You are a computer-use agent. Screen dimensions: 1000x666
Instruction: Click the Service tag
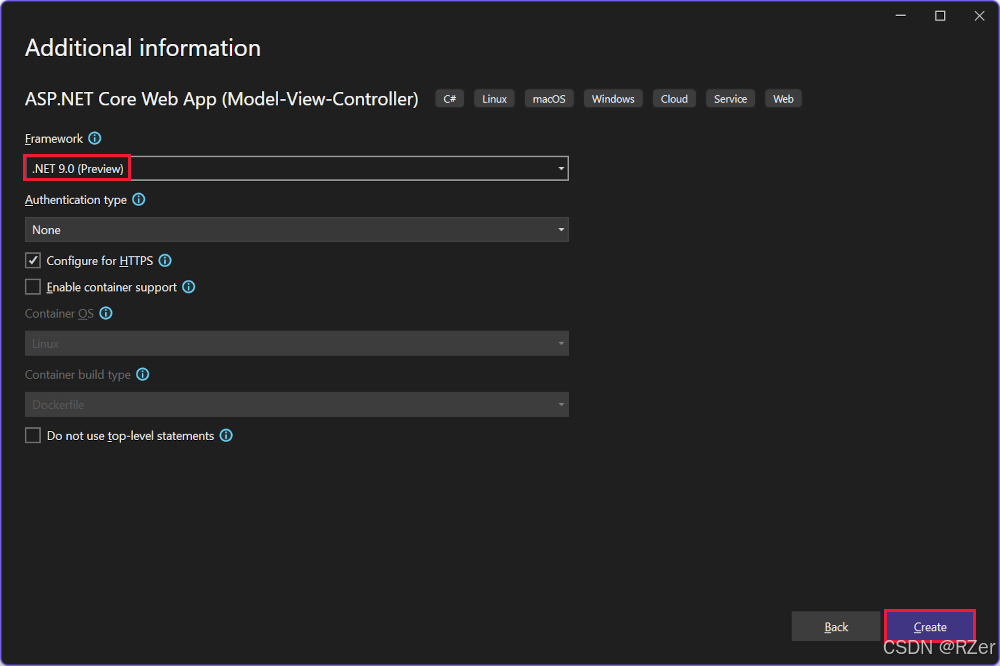click(x=730, y=99)
